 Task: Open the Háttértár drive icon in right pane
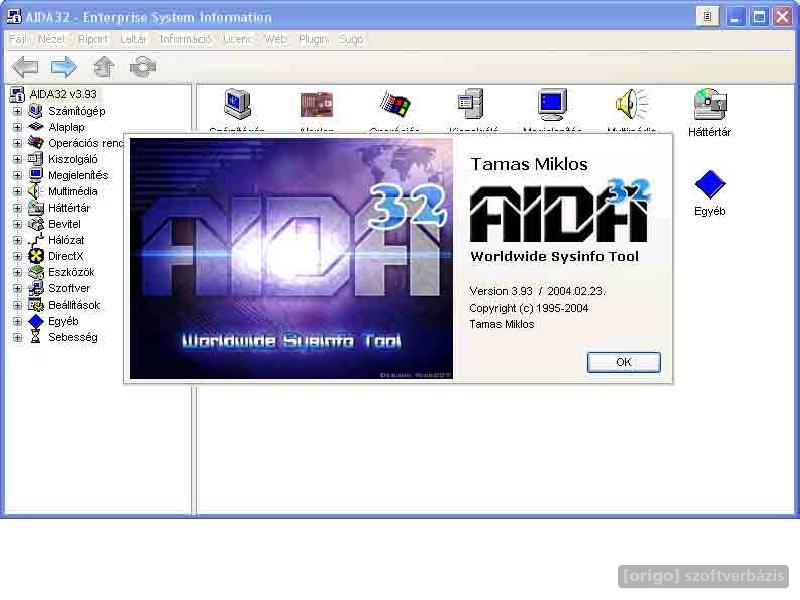point(710,105)
